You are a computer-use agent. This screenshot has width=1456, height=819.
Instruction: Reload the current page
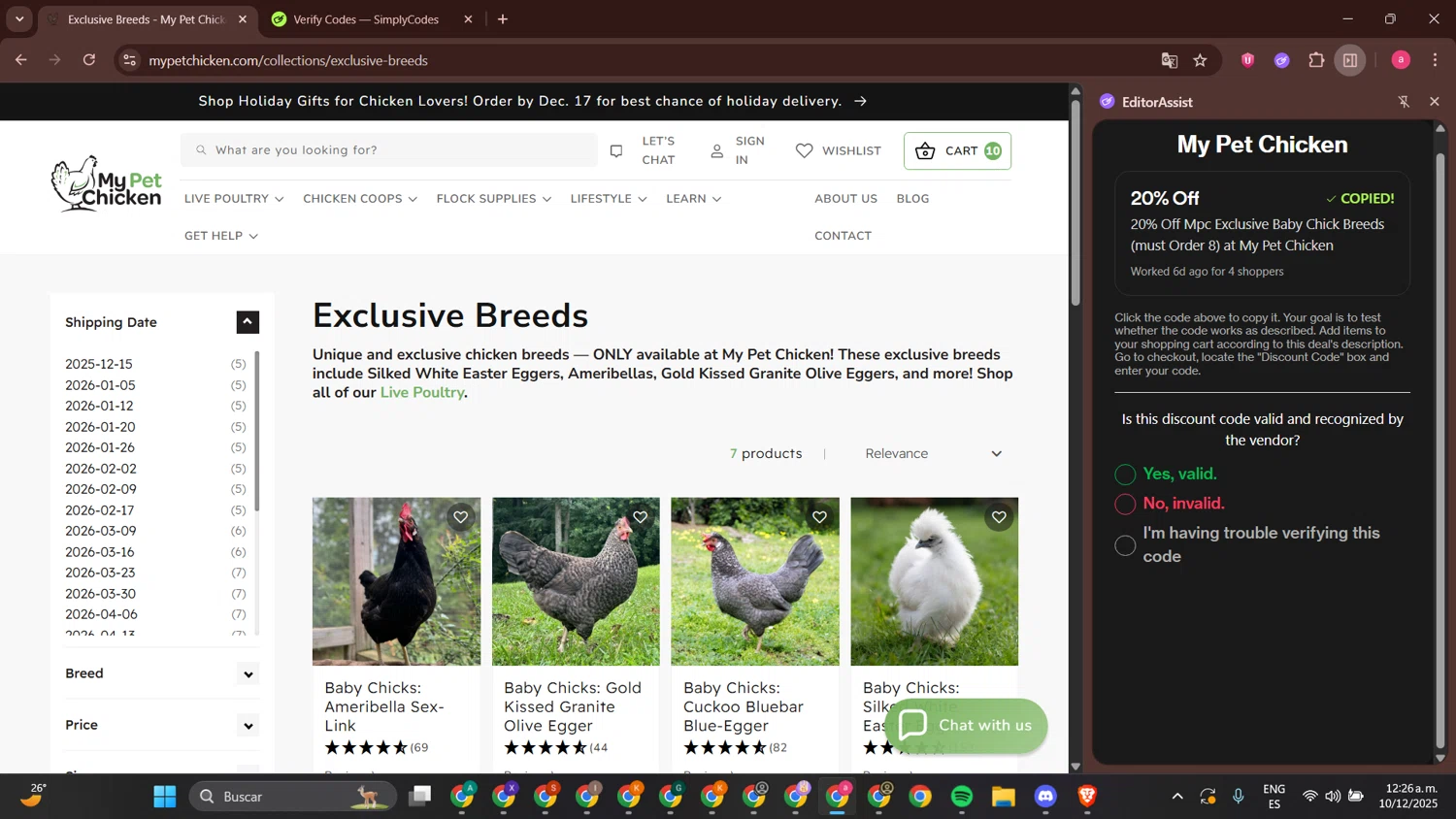(x=89, y=60)
